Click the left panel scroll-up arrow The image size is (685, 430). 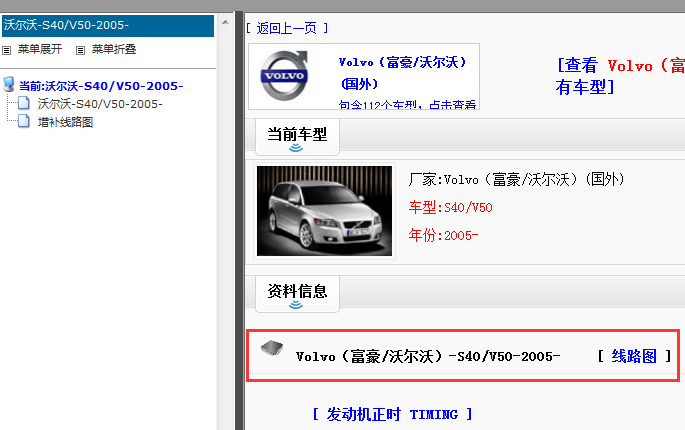tap(225, 22)
